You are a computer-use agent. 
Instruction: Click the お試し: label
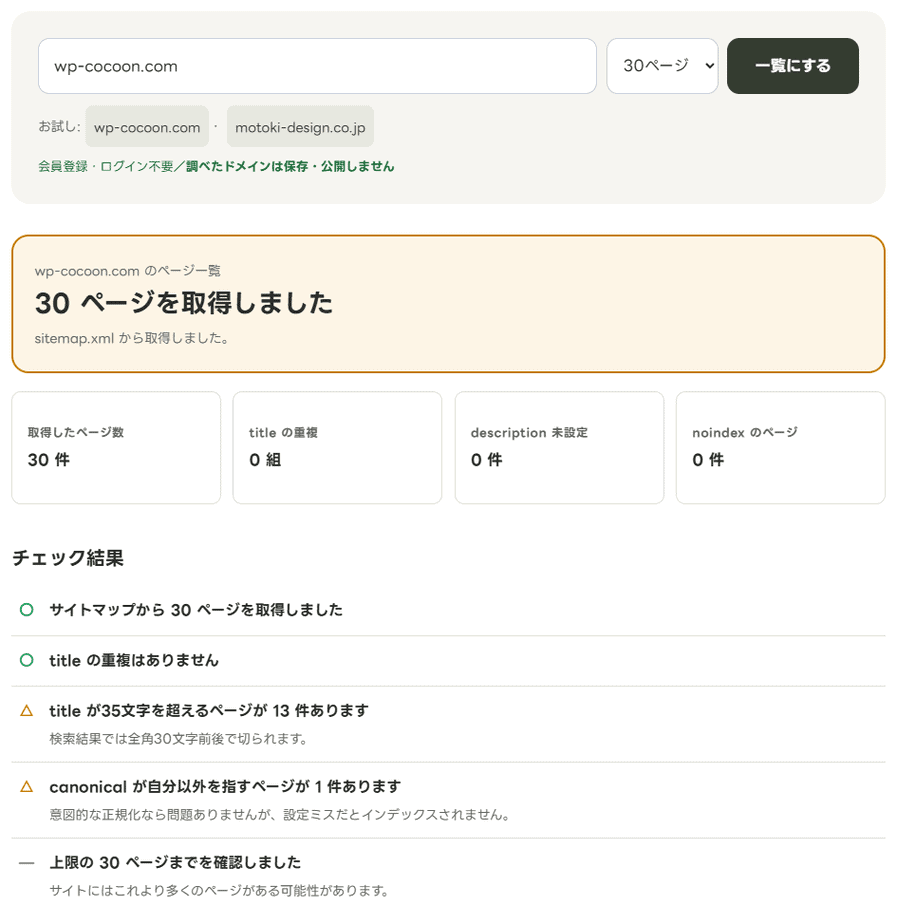tap(60, 126)
